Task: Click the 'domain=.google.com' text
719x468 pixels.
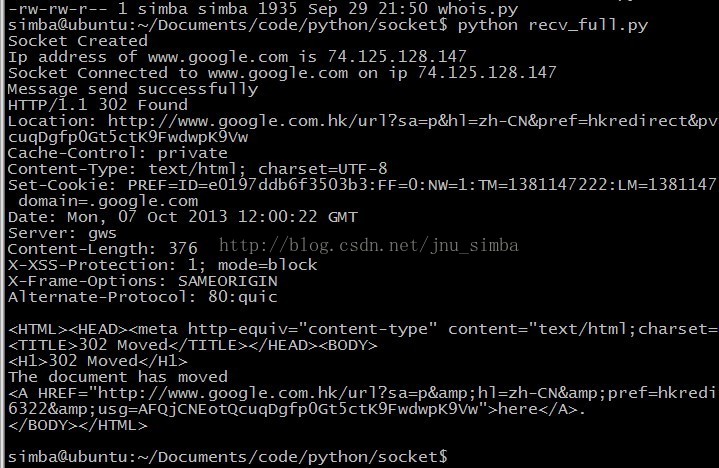Action: point(108,201)
